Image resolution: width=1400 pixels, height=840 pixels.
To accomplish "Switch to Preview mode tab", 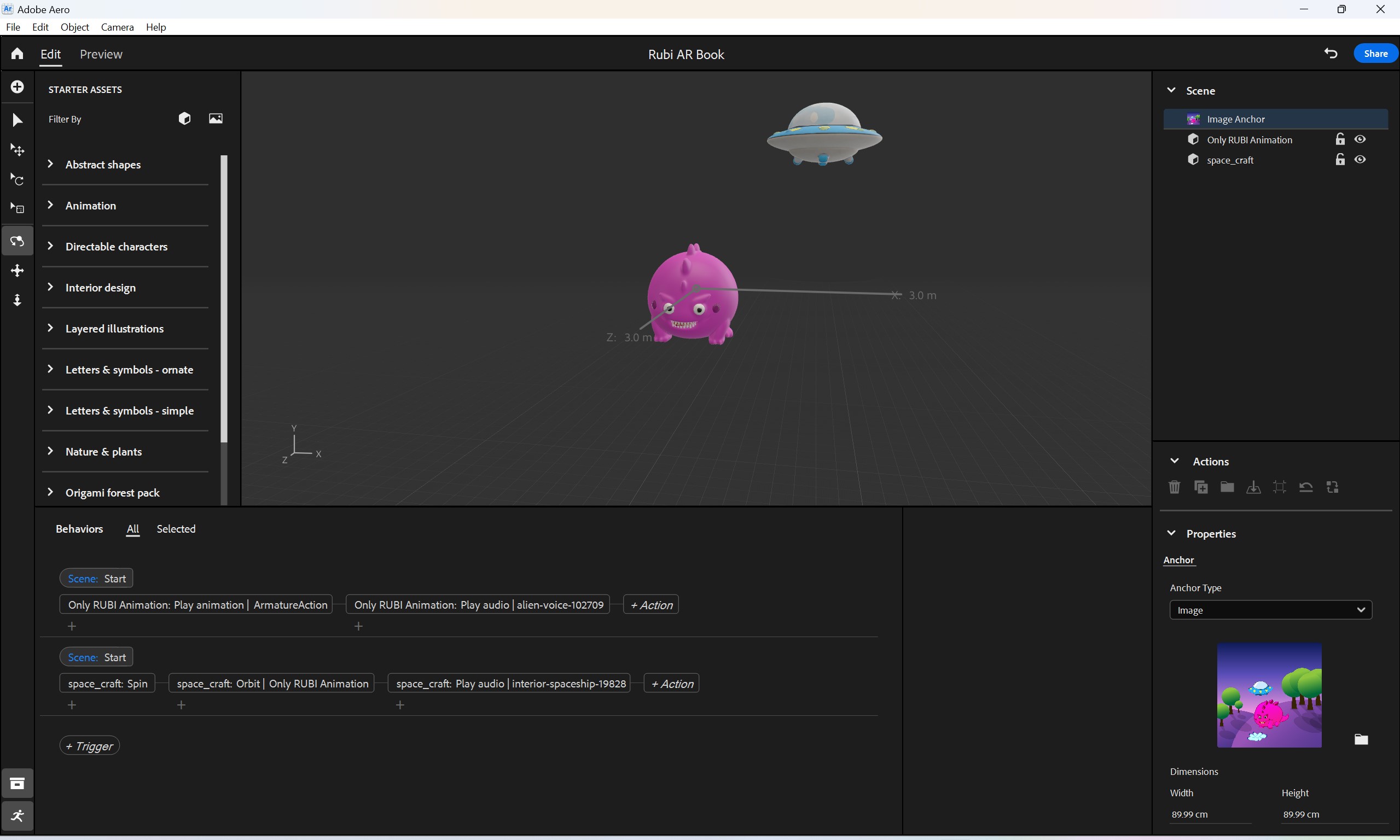I will click(x=100, y=53).
